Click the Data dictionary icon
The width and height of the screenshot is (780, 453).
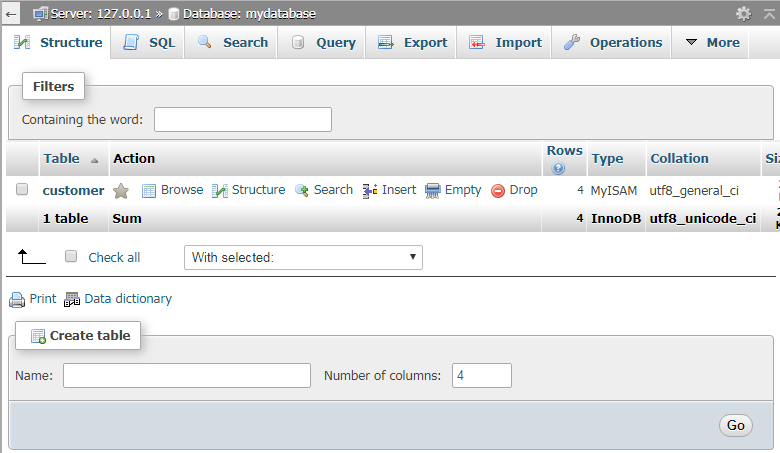pos(72,299)
